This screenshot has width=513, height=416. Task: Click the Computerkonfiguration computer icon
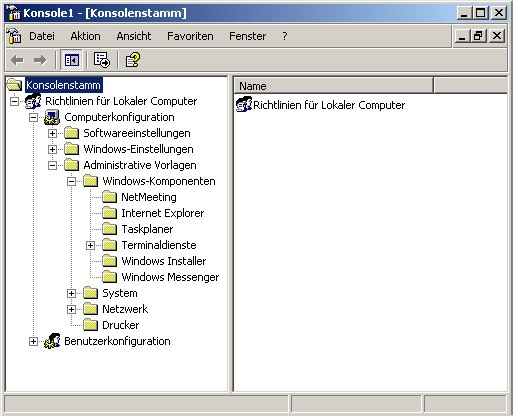[52, 117]
